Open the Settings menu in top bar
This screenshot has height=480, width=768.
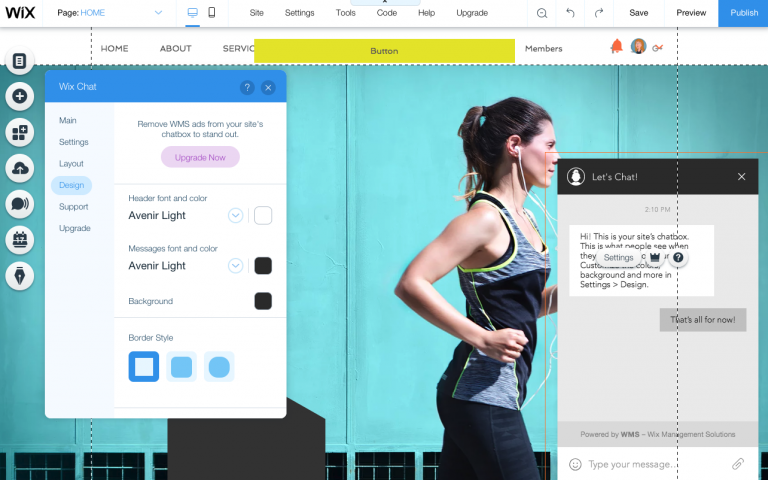[x=299, y=13]
